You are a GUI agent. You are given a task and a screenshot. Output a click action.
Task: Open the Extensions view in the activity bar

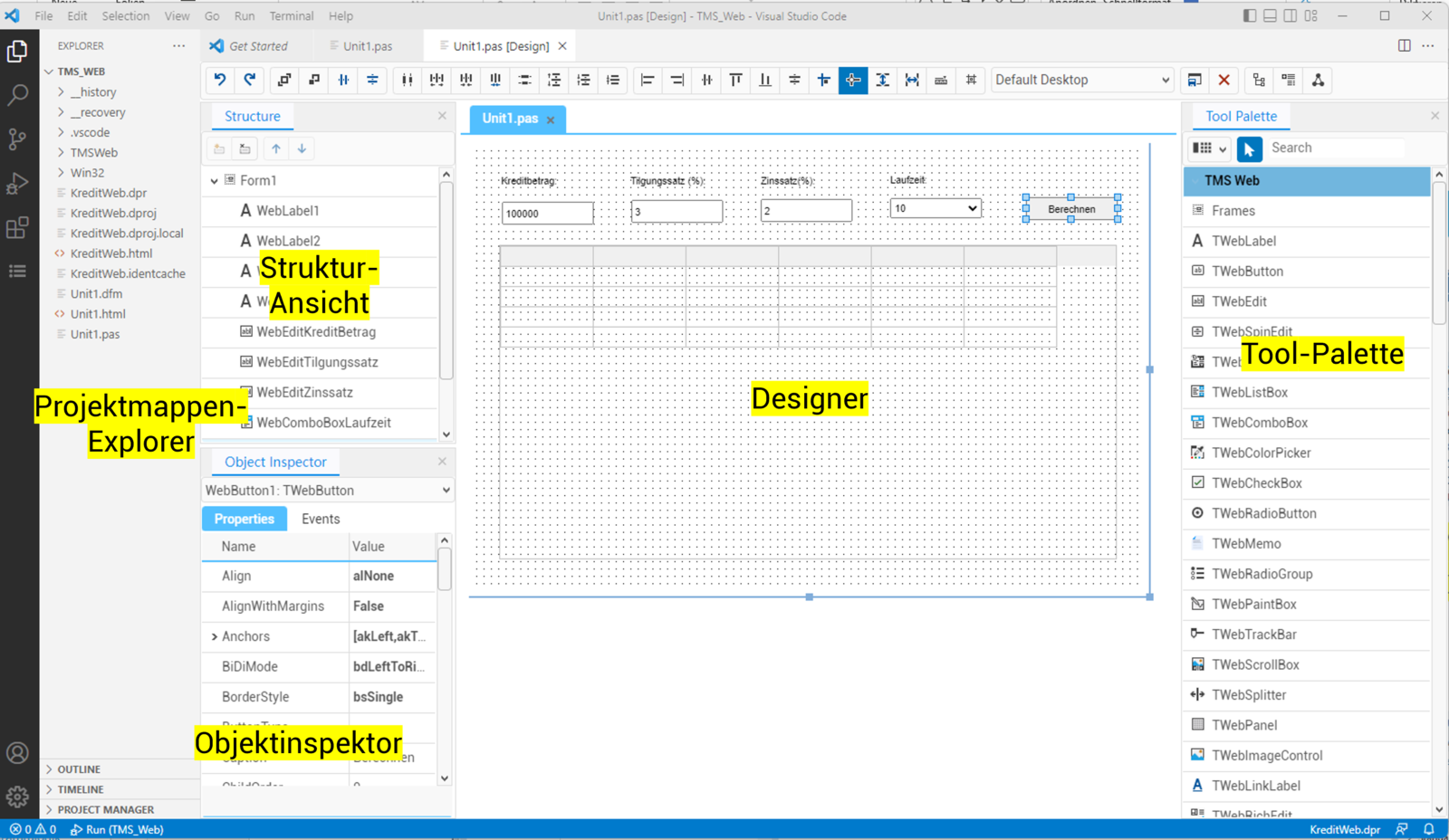(18, 228)
